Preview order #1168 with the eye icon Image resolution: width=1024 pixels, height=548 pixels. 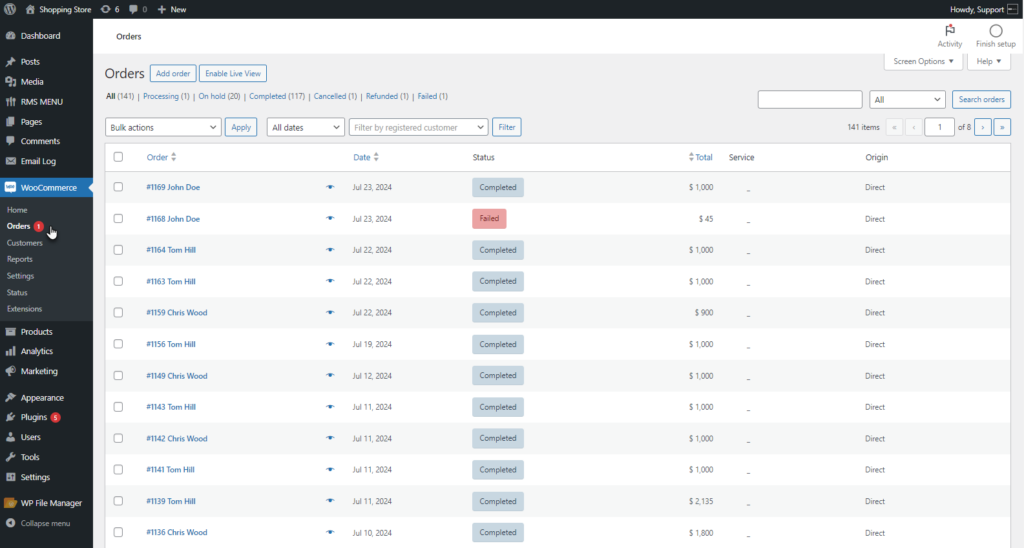[x=330, y=219]
